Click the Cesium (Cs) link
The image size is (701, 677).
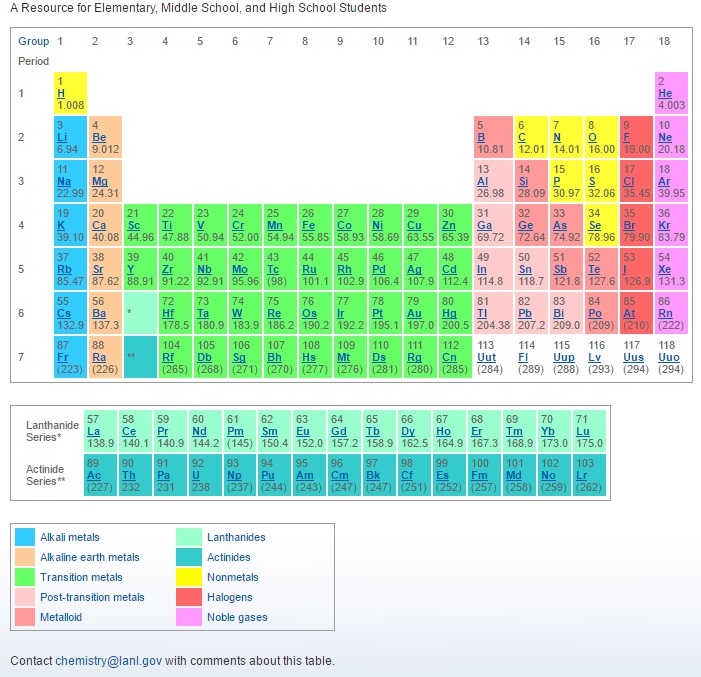pyautogui.click(x=64, y=313)
